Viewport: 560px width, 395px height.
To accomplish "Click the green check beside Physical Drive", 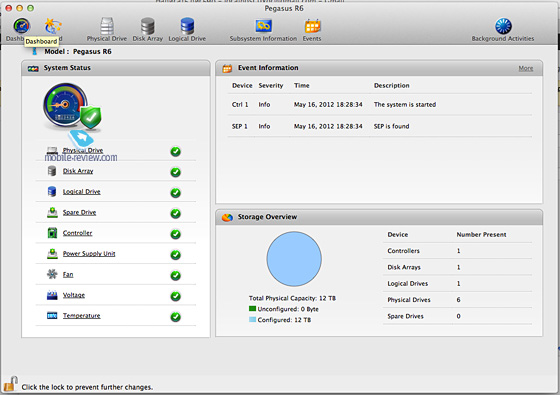I will (x=175, y=151).
